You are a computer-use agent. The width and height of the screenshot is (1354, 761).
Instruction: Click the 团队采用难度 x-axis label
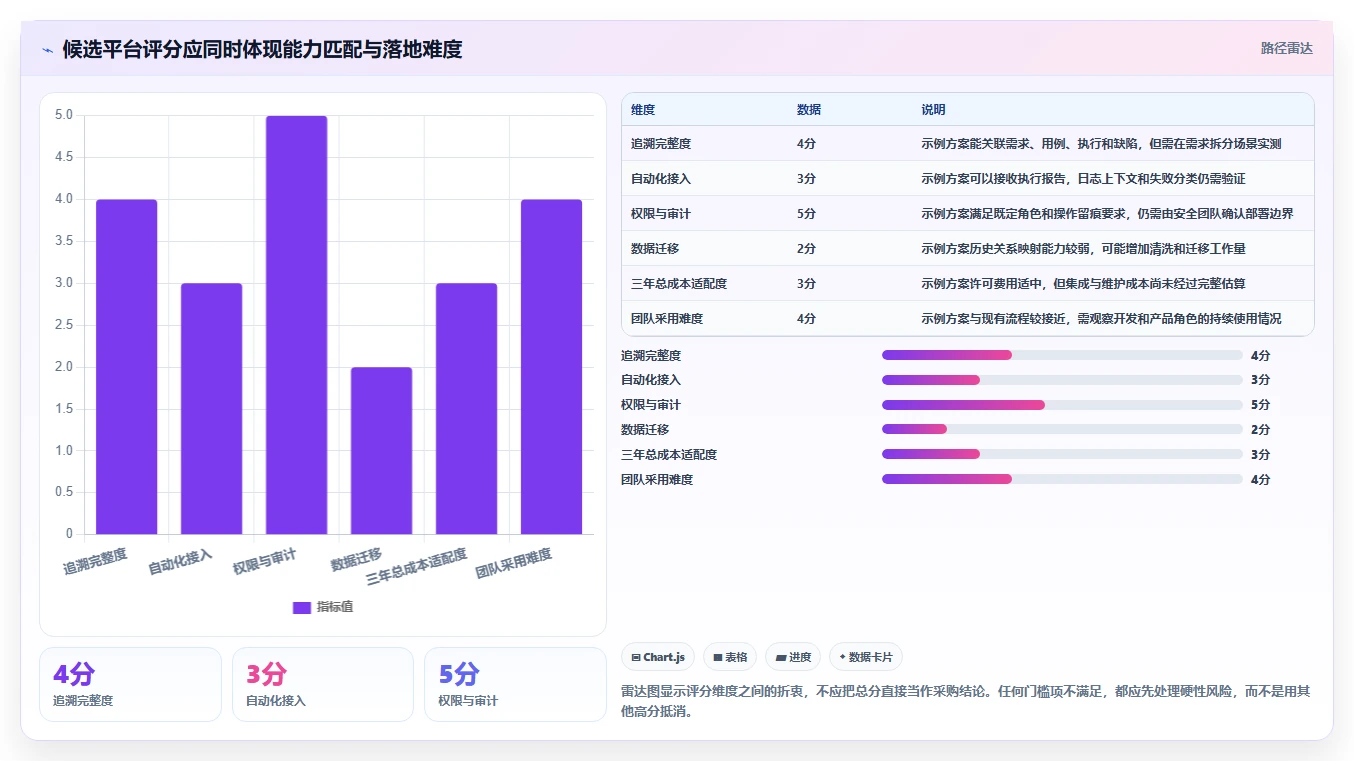click(x=514, y=564)
